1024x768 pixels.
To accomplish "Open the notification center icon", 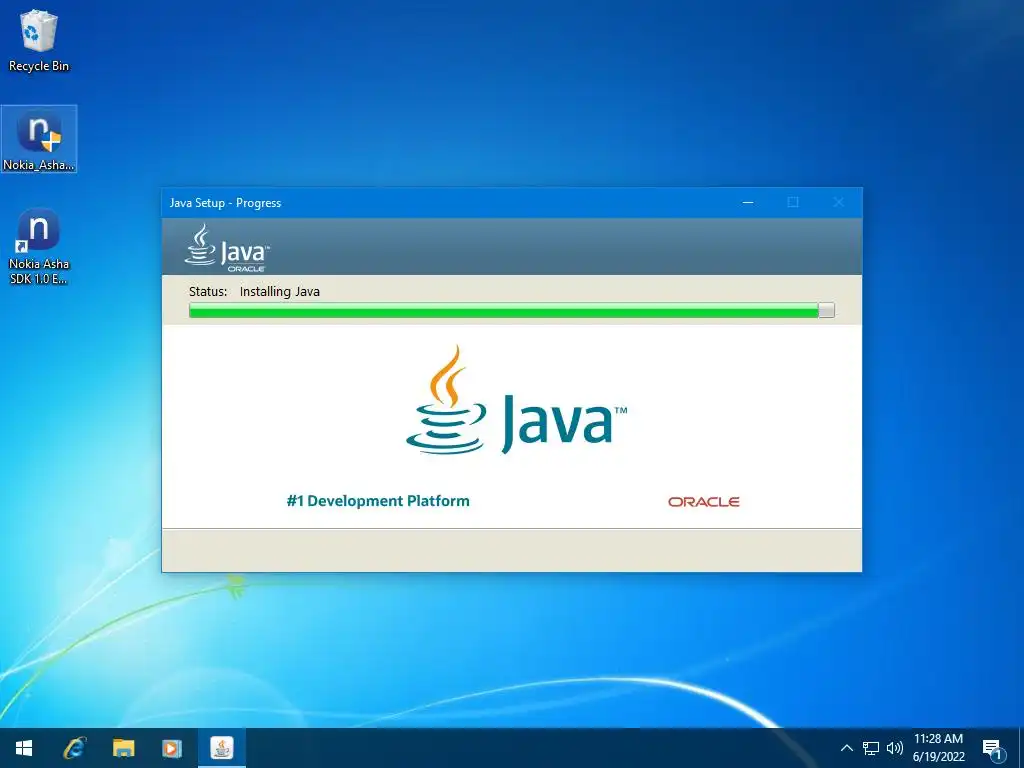I will (x=993, y=749).
